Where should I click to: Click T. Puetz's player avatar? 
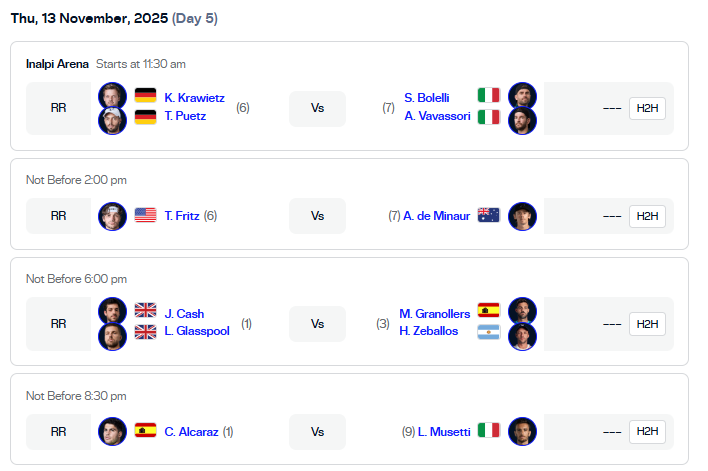tap(113, 121)
